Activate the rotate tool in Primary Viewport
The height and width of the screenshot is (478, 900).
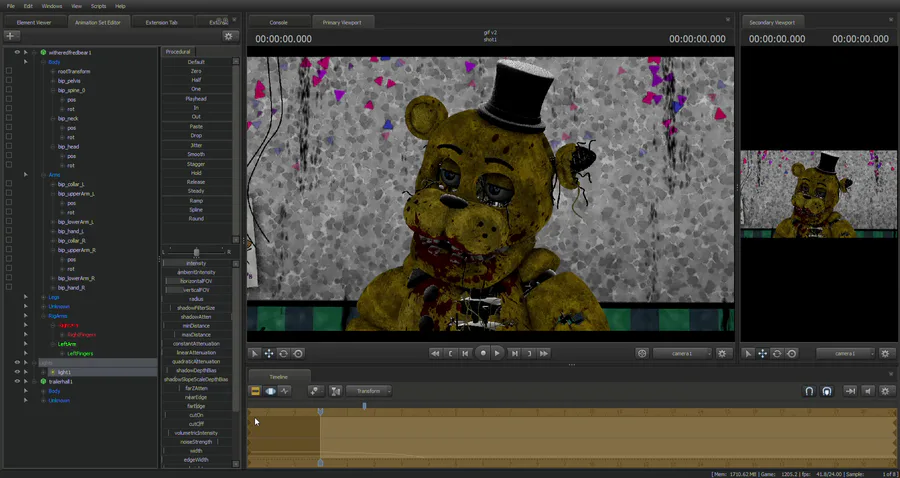284,353
